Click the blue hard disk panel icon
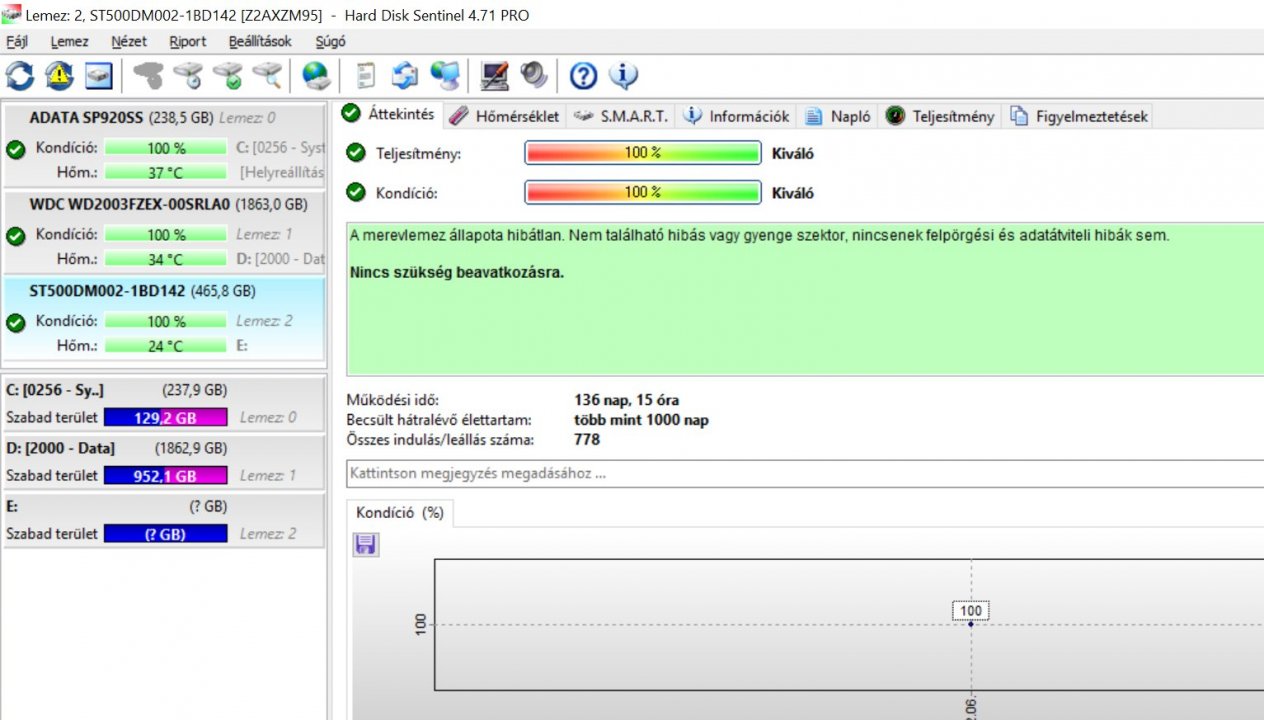Image resolution: width=1264 pixels, height=720 pixels. [98, 75]
